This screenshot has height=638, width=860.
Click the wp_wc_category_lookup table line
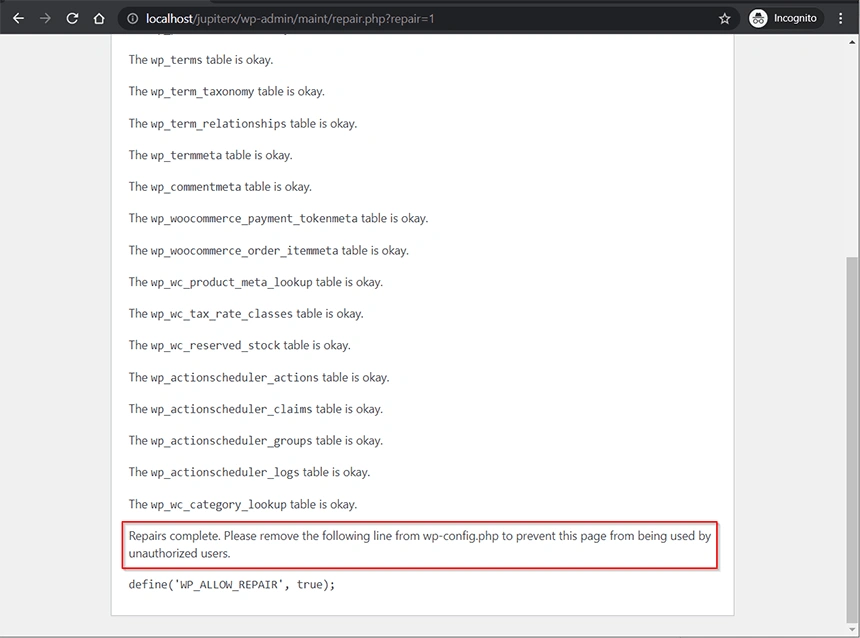point(242,504)
